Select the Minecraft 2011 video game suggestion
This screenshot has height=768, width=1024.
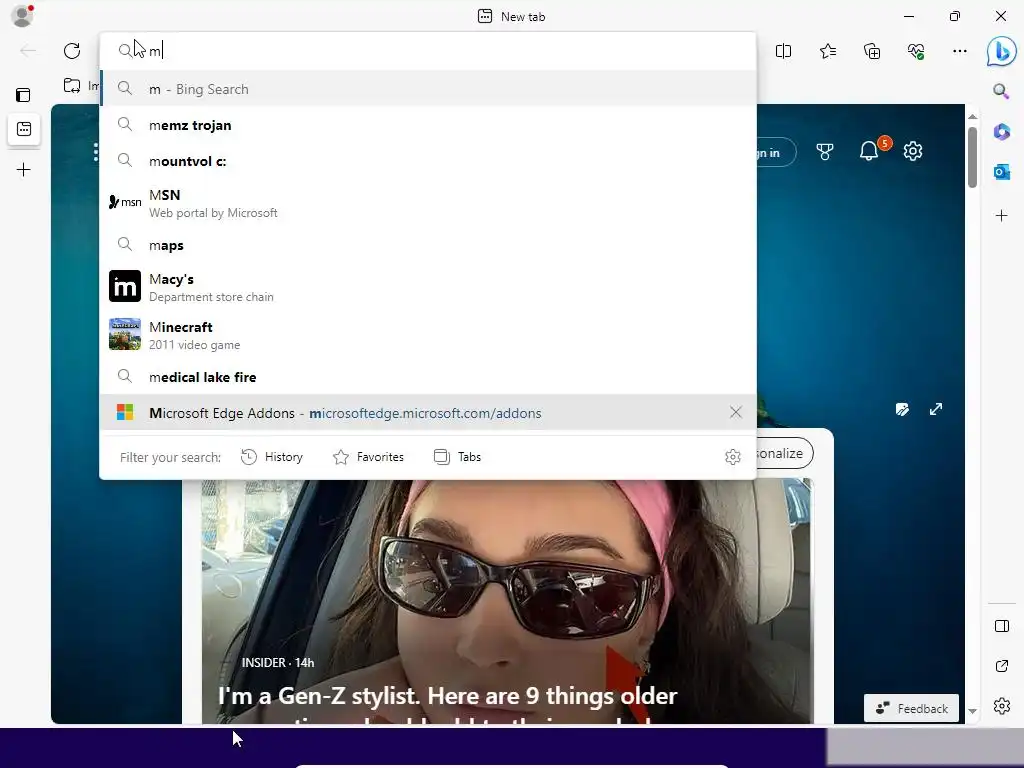coord(428,334)
